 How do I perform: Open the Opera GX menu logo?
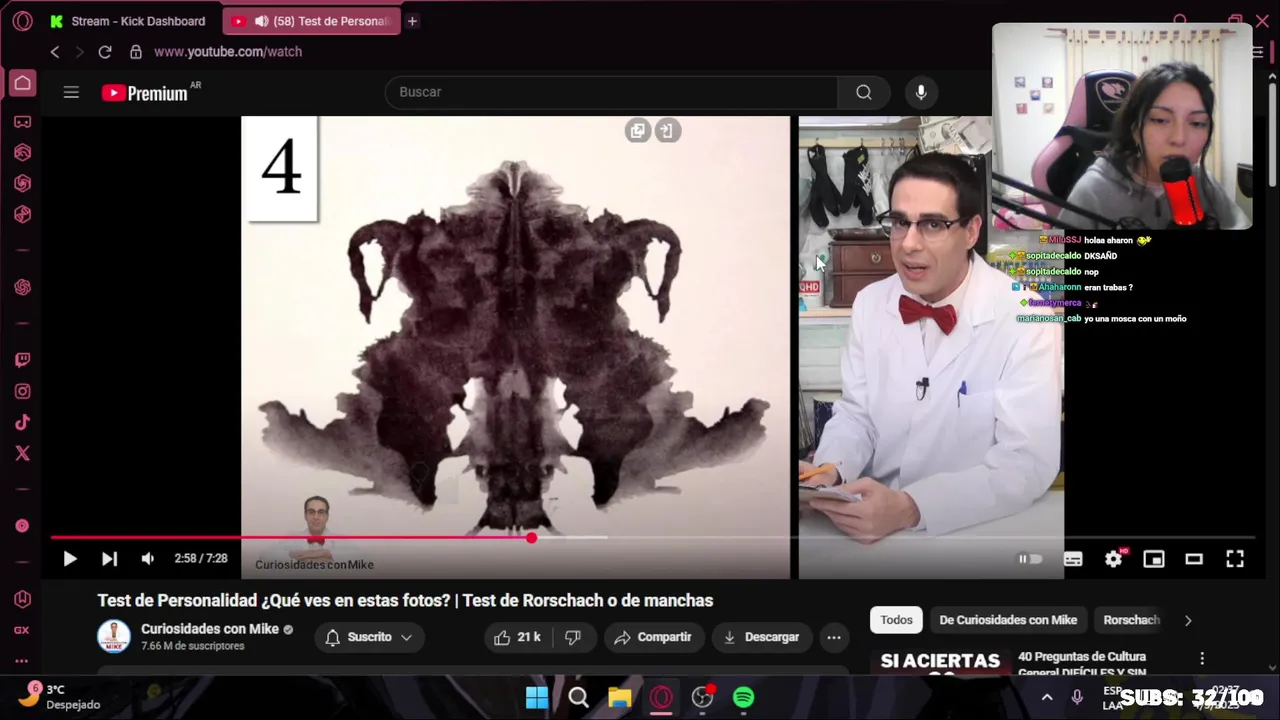pos(22,21)
